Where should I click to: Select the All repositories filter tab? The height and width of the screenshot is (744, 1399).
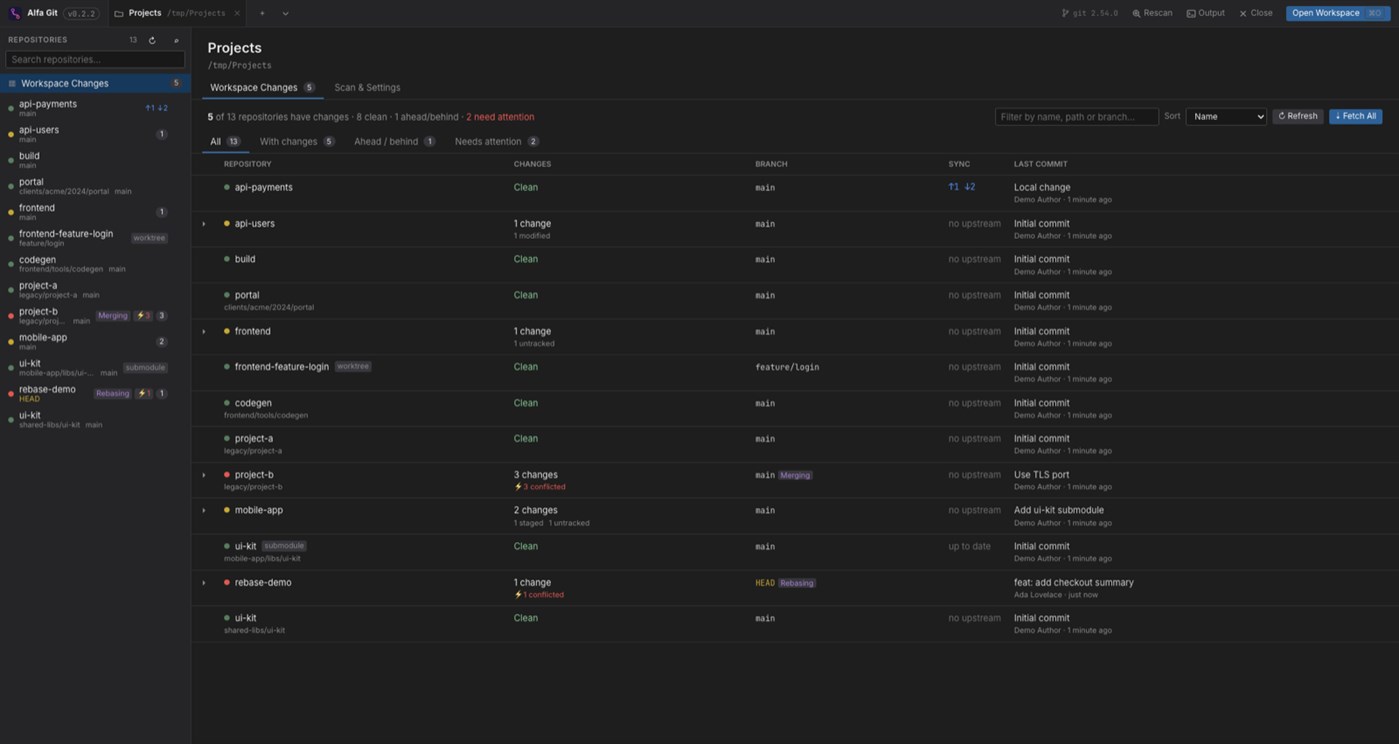(225, 142)
